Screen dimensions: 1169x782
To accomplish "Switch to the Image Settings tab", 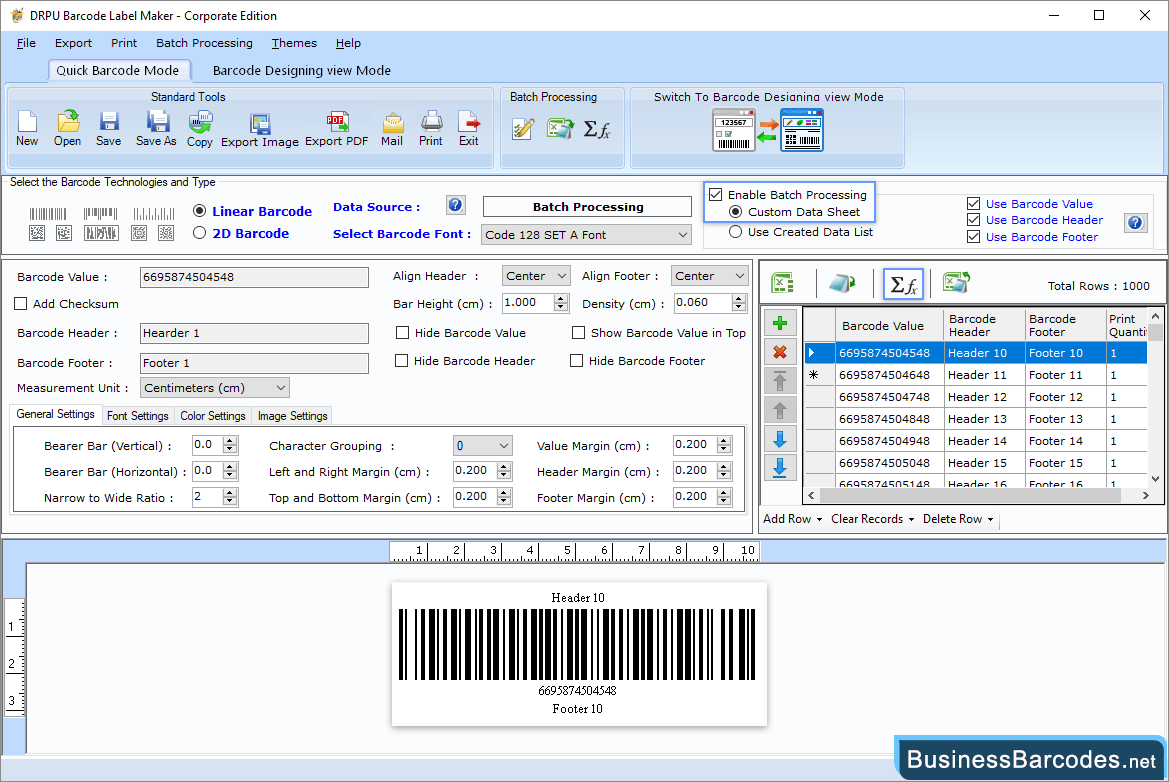I will [292, 416].
